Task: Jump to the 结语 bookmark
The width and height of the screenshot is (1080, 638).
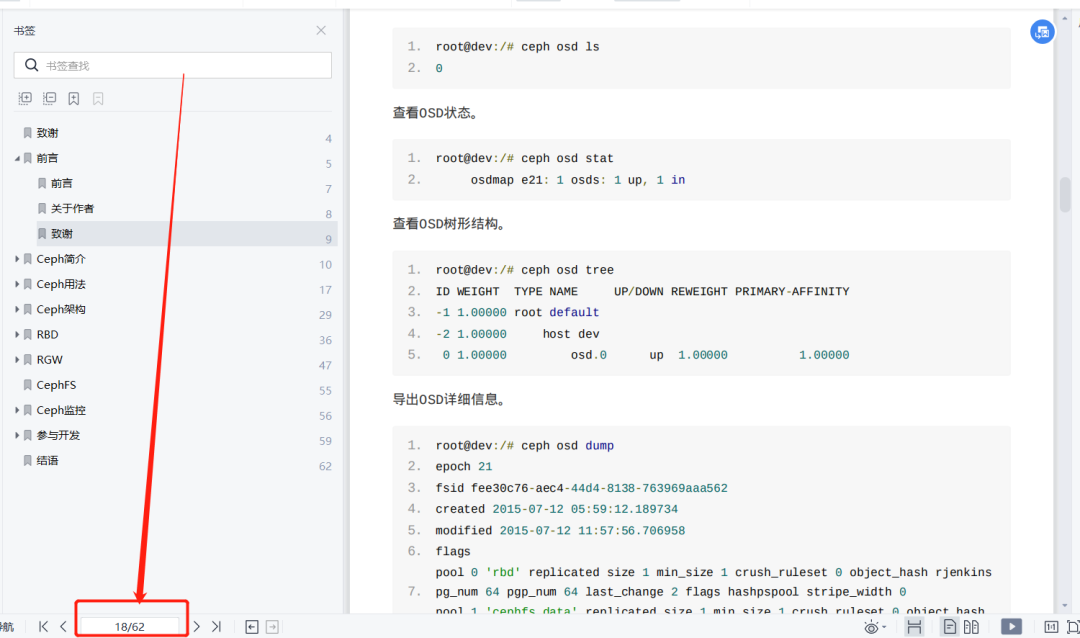Action: [x=48, y=460]
